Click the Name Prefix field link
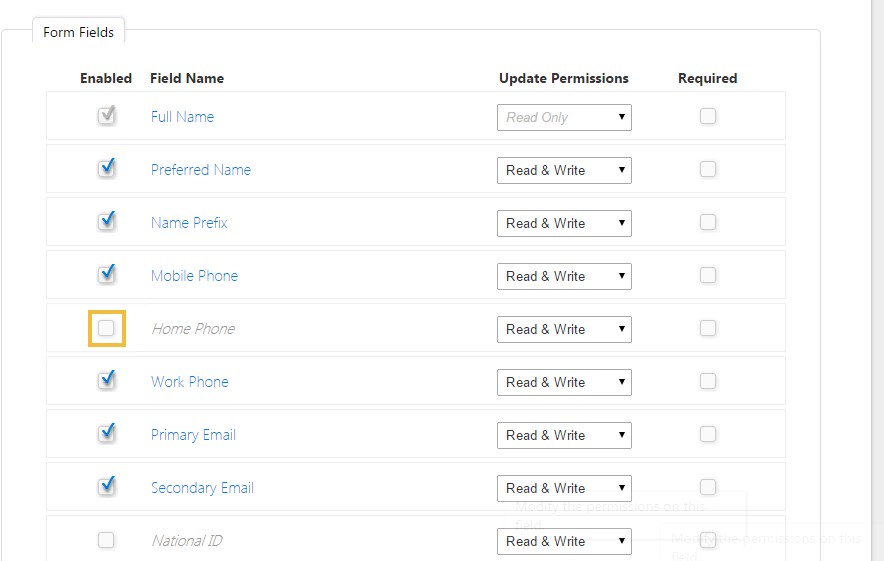This screenshot has height=561, width=884. [189, 223]
